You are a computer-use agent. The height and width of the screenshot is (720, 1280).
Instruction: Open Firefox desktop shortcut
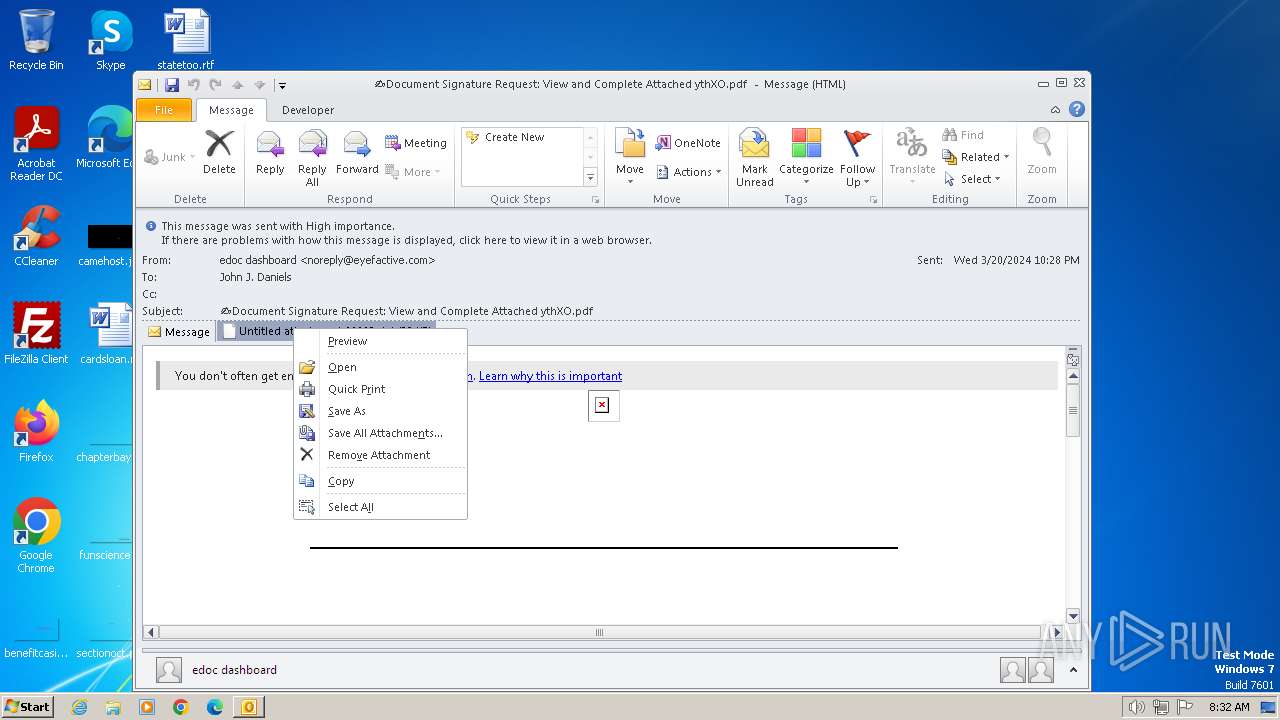point(36,432)
